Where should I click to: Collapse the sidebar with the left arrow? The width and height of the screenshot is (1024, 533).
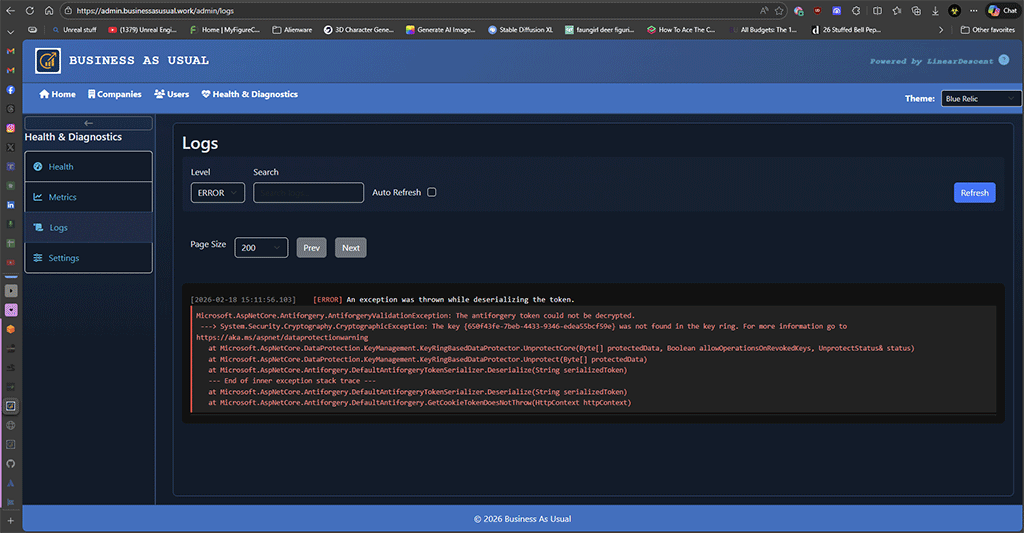[x=88, y=123]
